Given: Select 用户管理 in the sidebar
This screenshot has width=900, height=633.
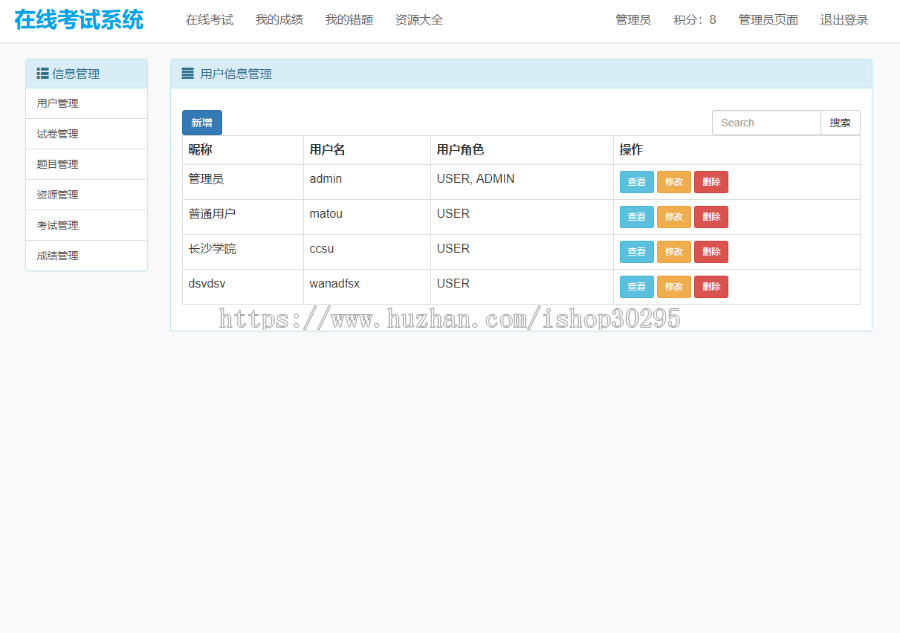Looking at the screenshot, I should pos(87,104).
